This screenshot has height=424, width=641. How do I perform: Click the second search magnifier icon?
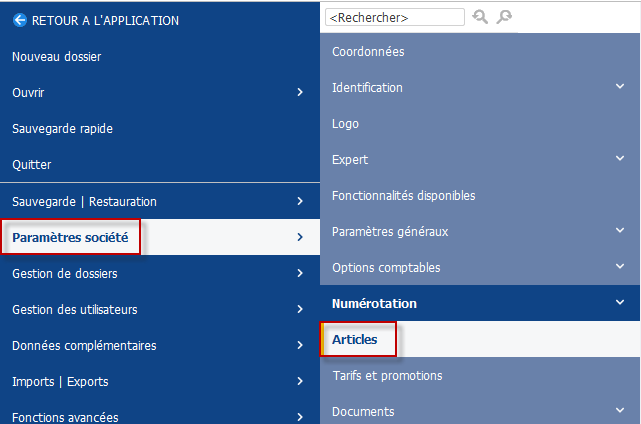click(x=504, y=17)
